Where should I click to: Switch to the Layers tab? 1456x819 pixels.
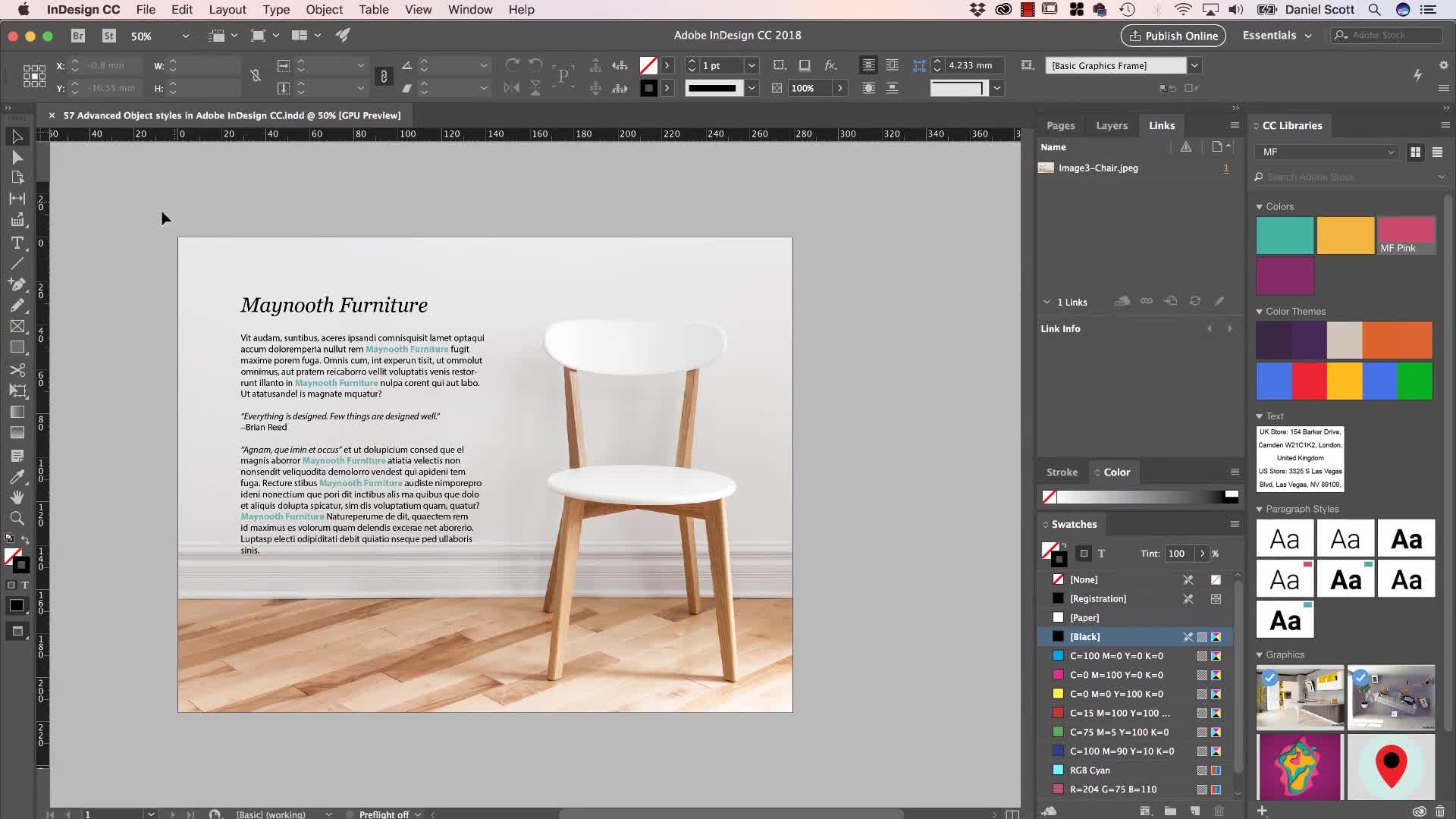pyautogui.click(x=1112, y=126)
